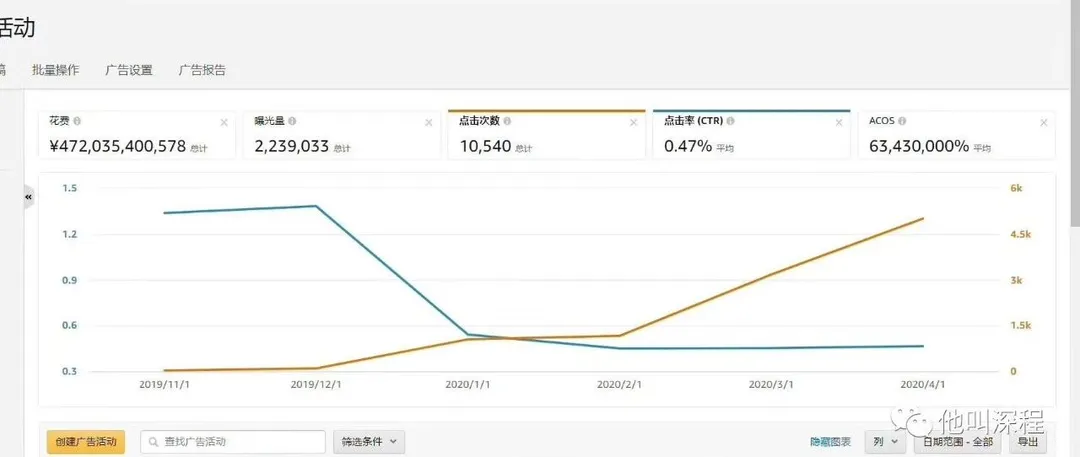Select the 花费 metric card
Viewport: 1080px width, 457px height.
[x=137, y=135]
